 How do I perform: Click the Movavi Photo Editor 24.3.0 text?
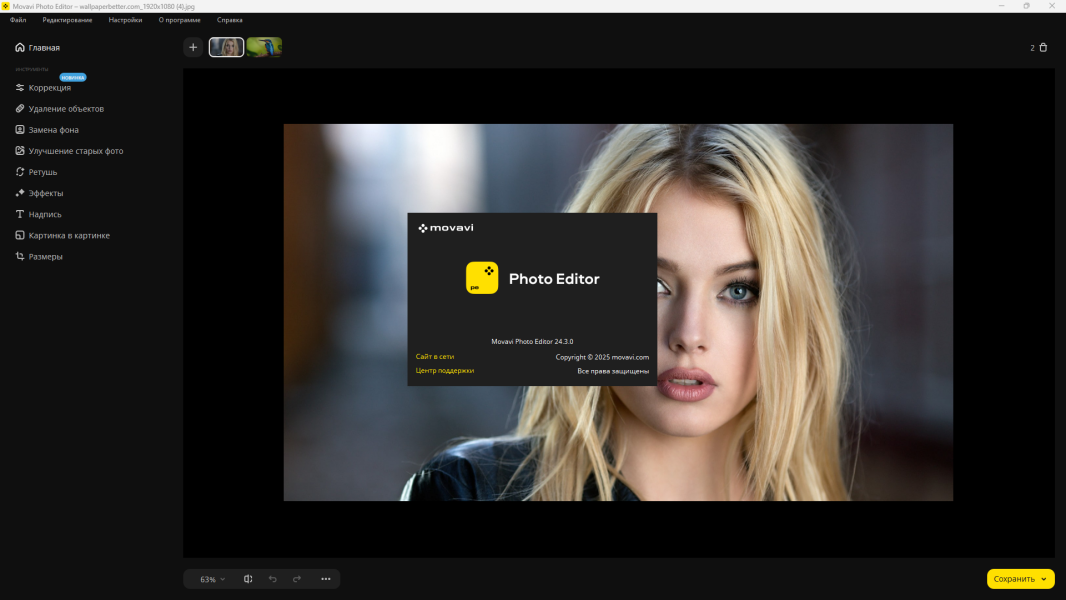[x=532, y=341]
